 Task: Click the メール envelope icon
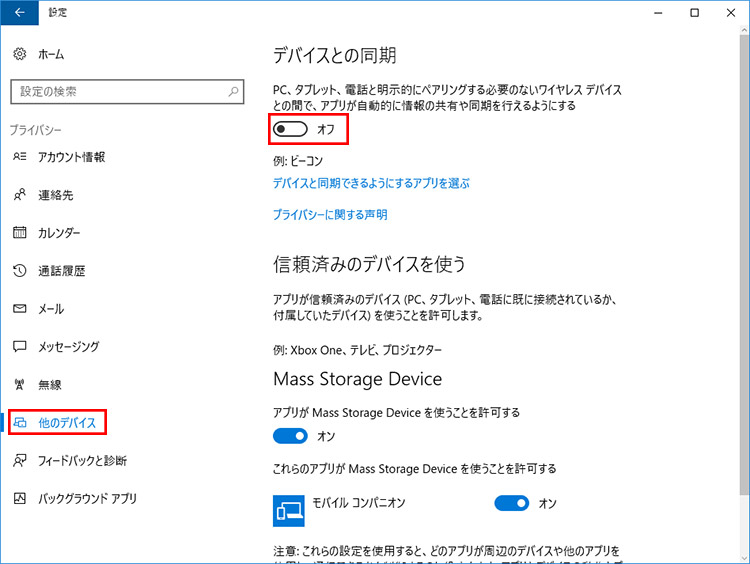click(20, 309)
